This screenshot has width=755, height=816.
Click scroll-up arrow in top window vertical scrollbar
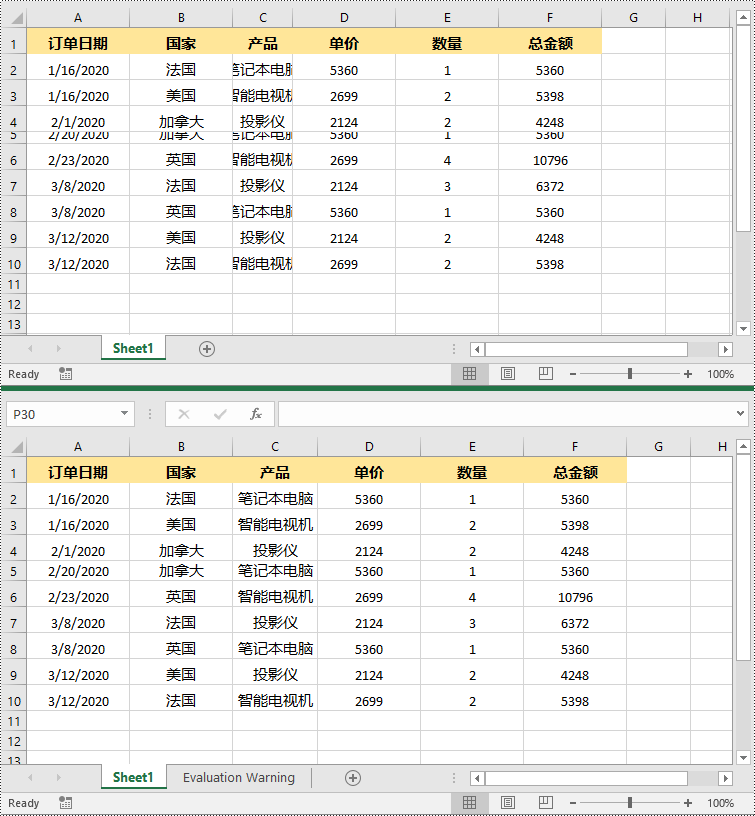coord(743,17)
